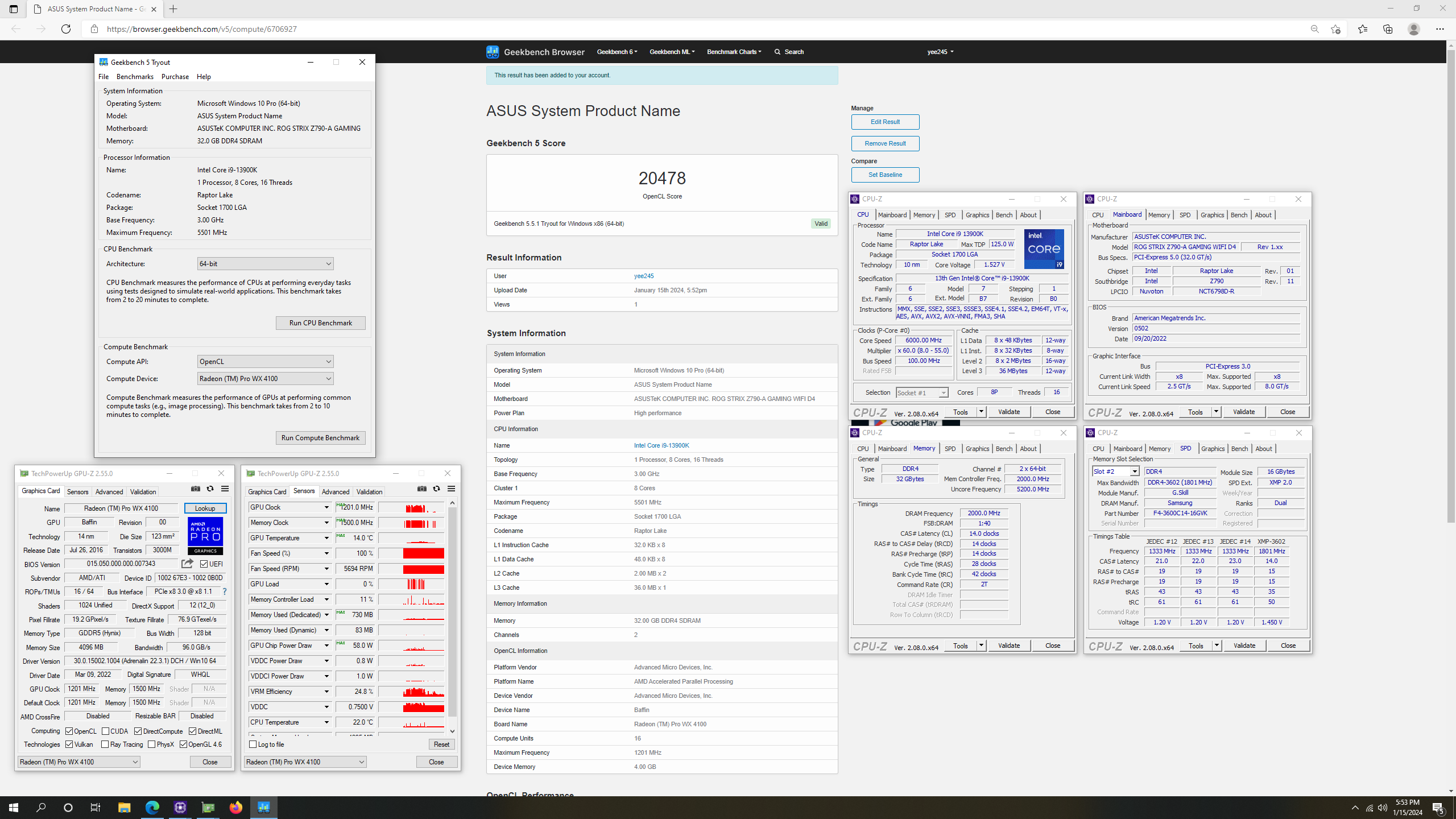Viewport: 1456px width, 819px height.
Task: Open the browser Favorites list icon
Action: pos(1363,29)
